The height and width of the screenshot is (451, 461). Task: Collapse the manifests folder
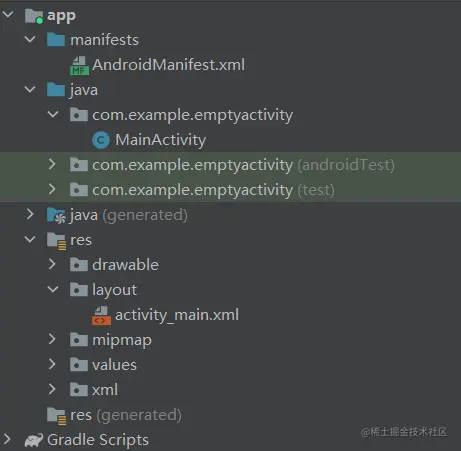click(30, 39)
